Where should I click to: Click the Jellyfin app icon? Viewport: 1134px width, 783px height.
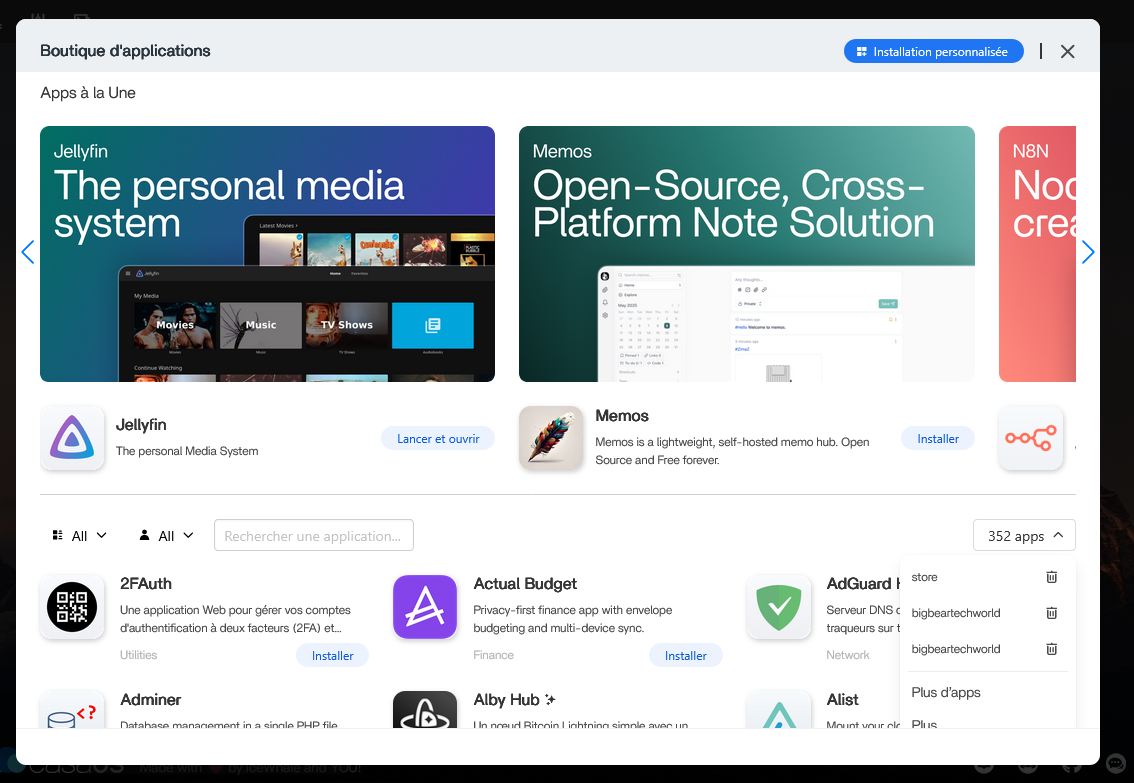(x=72, y=438)
